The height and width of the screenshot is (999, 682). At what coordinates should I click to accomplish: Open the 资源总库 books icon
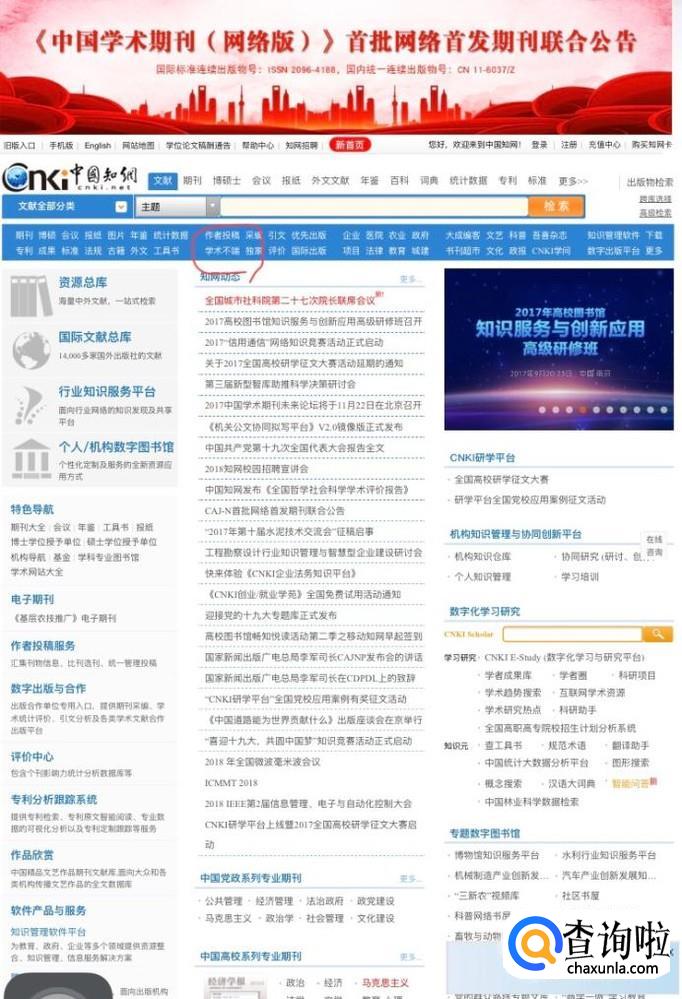click(x=31, y=294)
